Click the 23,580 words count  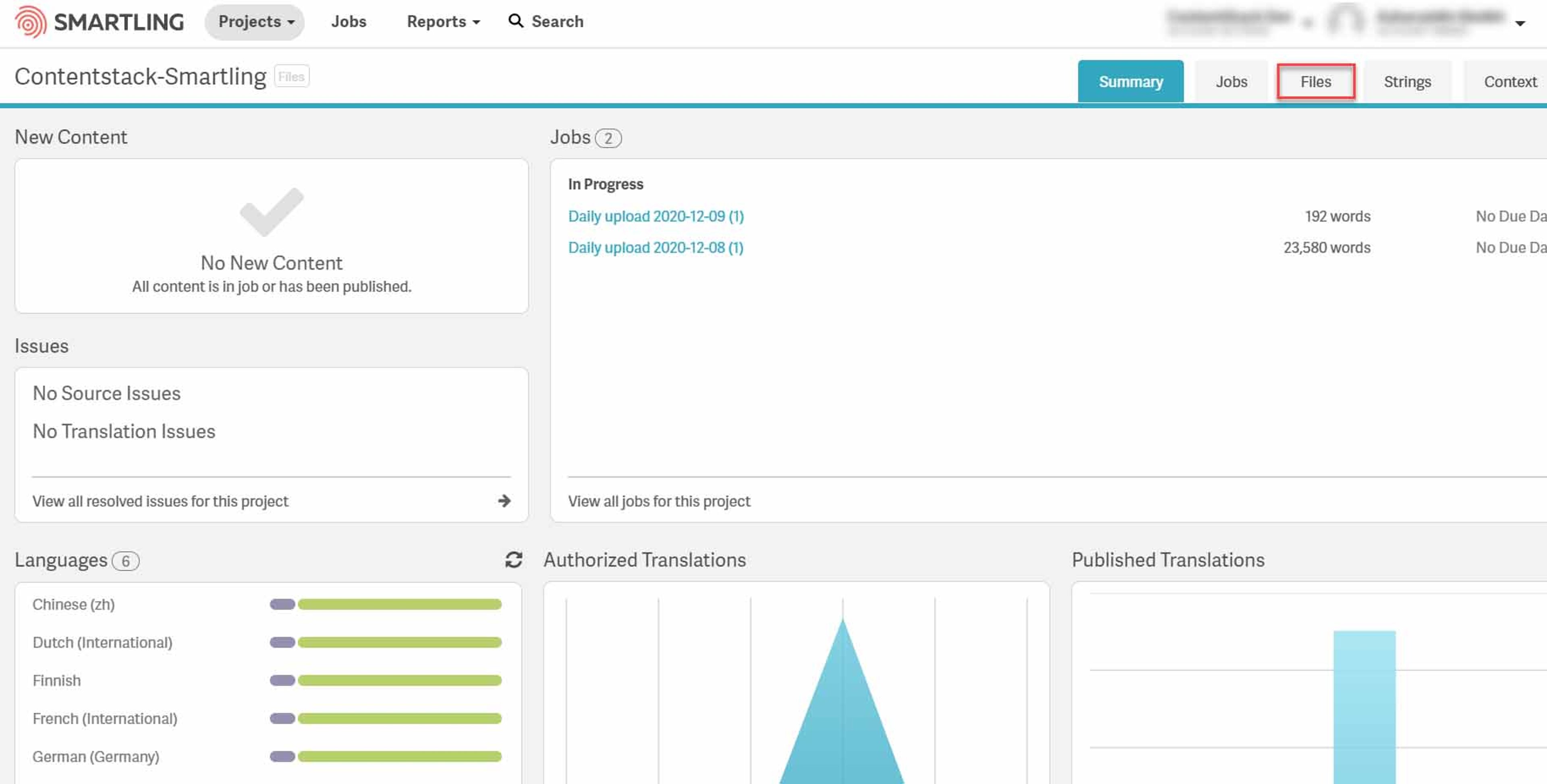click(x=1327, y=247)
